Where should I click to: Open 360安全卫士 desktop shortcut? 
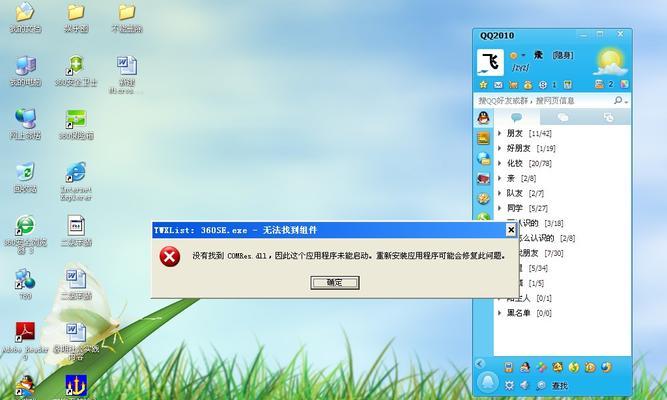(76, 71)
